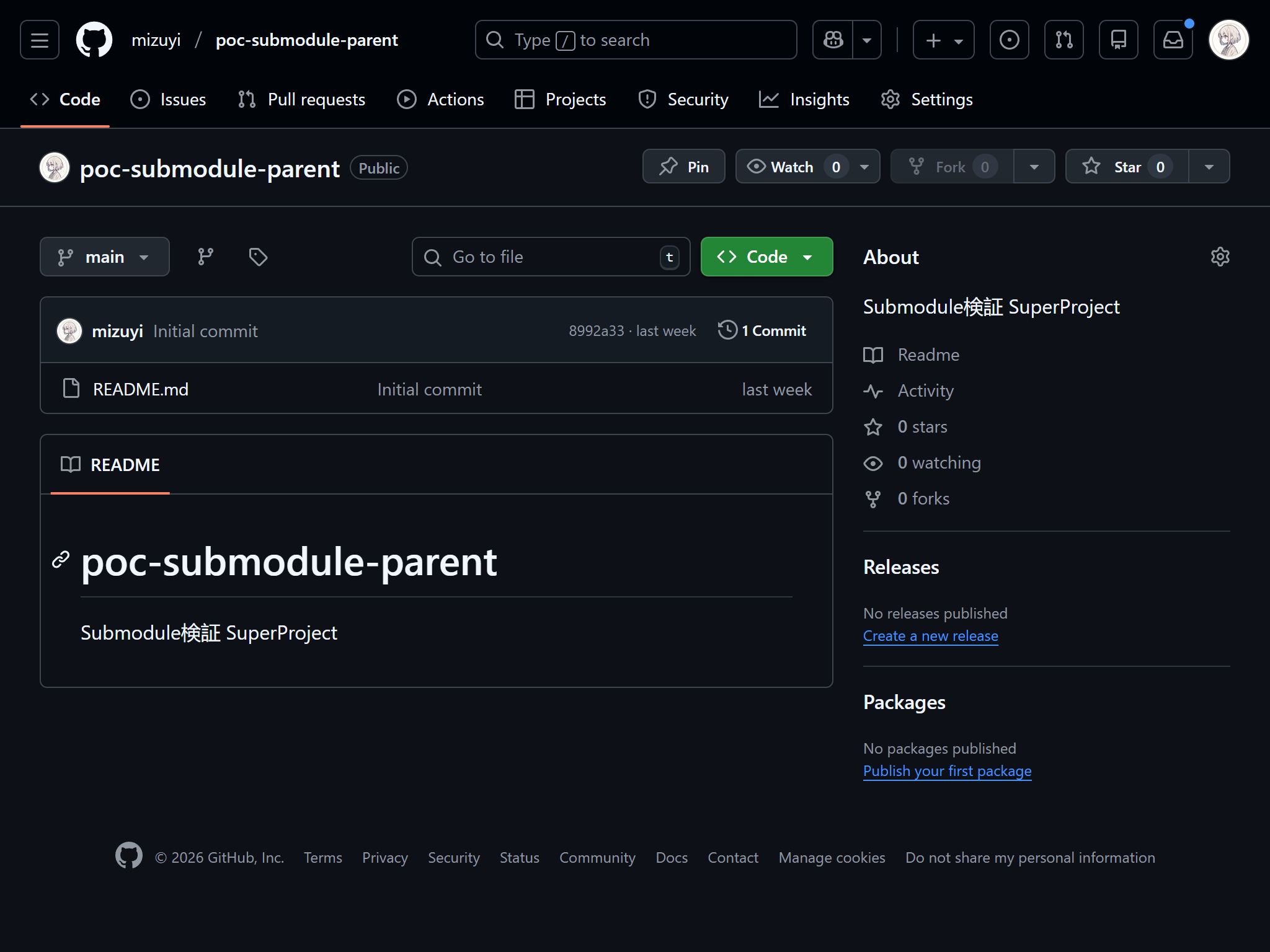Open the green Code dropdown
This screenshot has height=952, width=1270.
pos(766,256)
